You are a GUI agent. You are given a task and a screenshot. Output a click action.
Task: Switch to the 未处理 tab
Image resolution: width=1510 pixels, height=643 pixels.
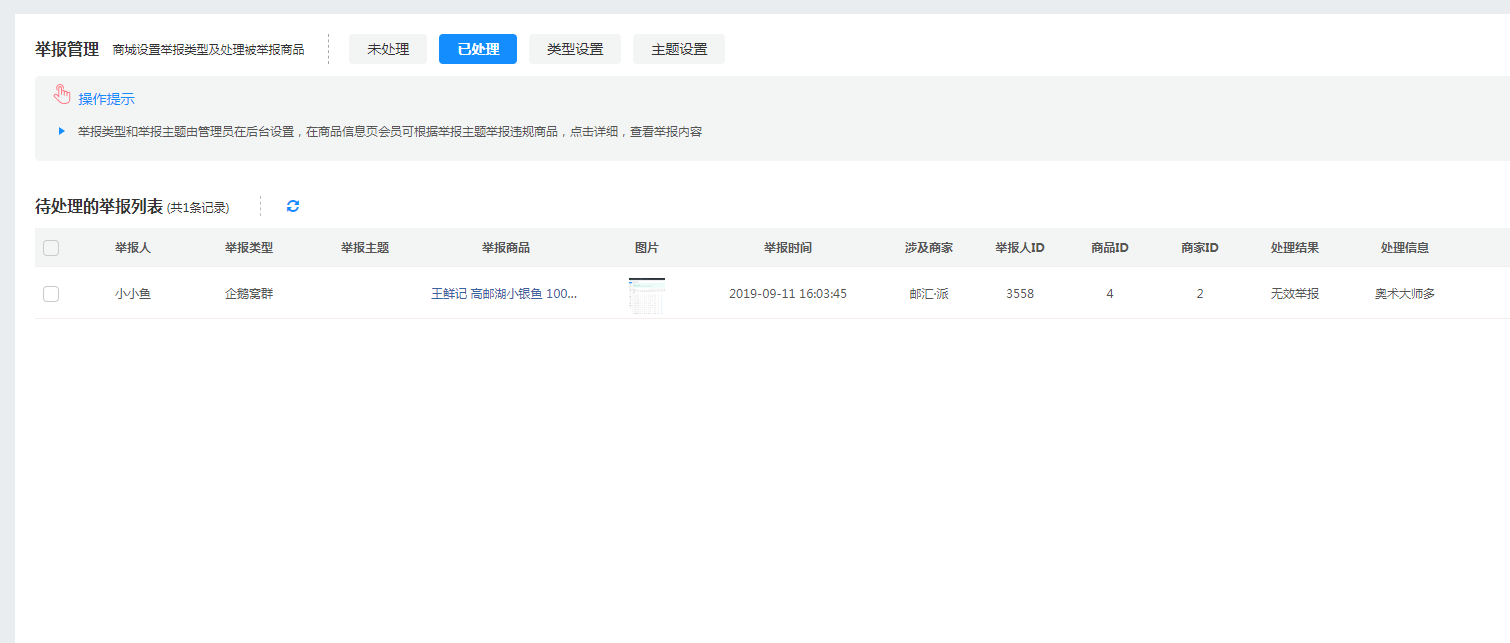[388, 49]
